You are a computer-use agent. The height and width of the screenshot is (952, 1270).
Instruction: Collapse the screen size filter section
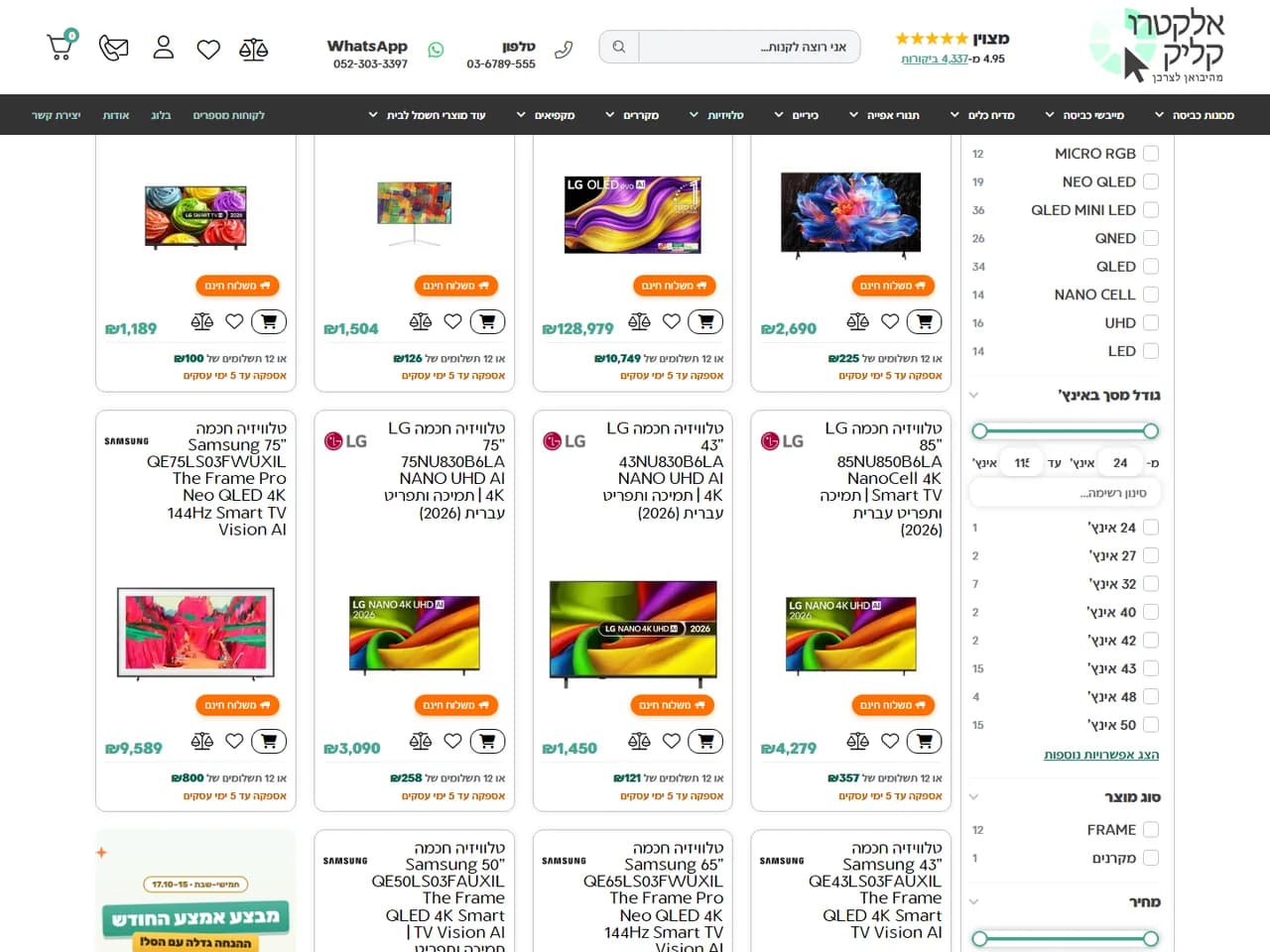pos(973,395)
